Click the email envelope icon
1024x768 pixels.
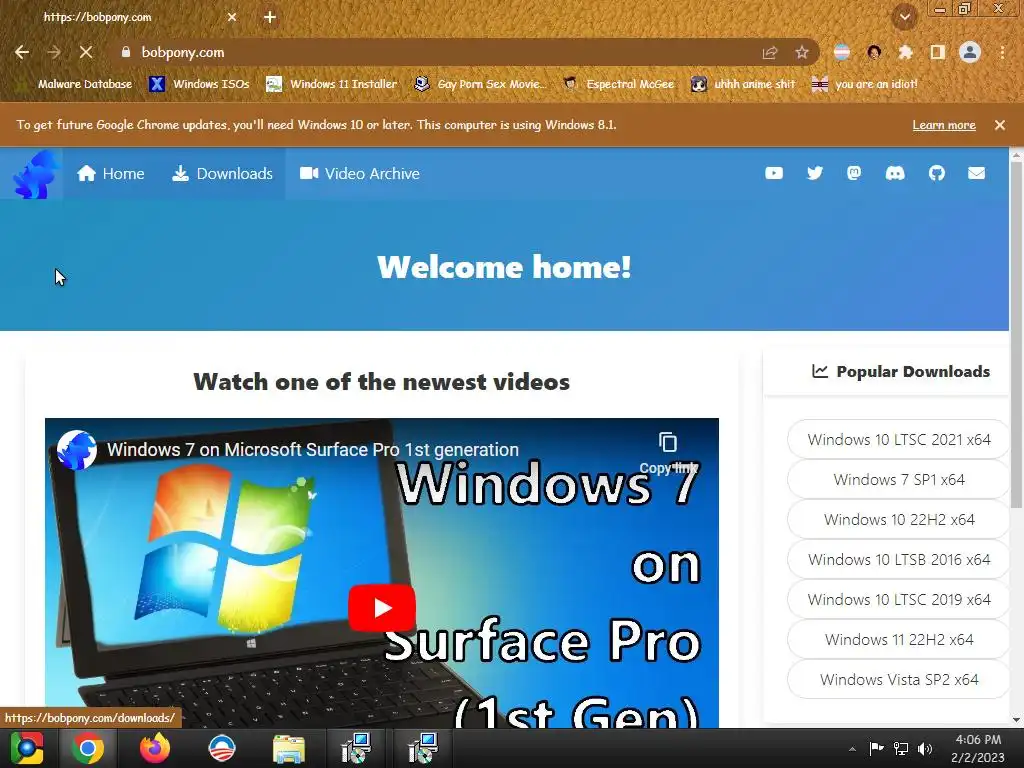[976, 173]
